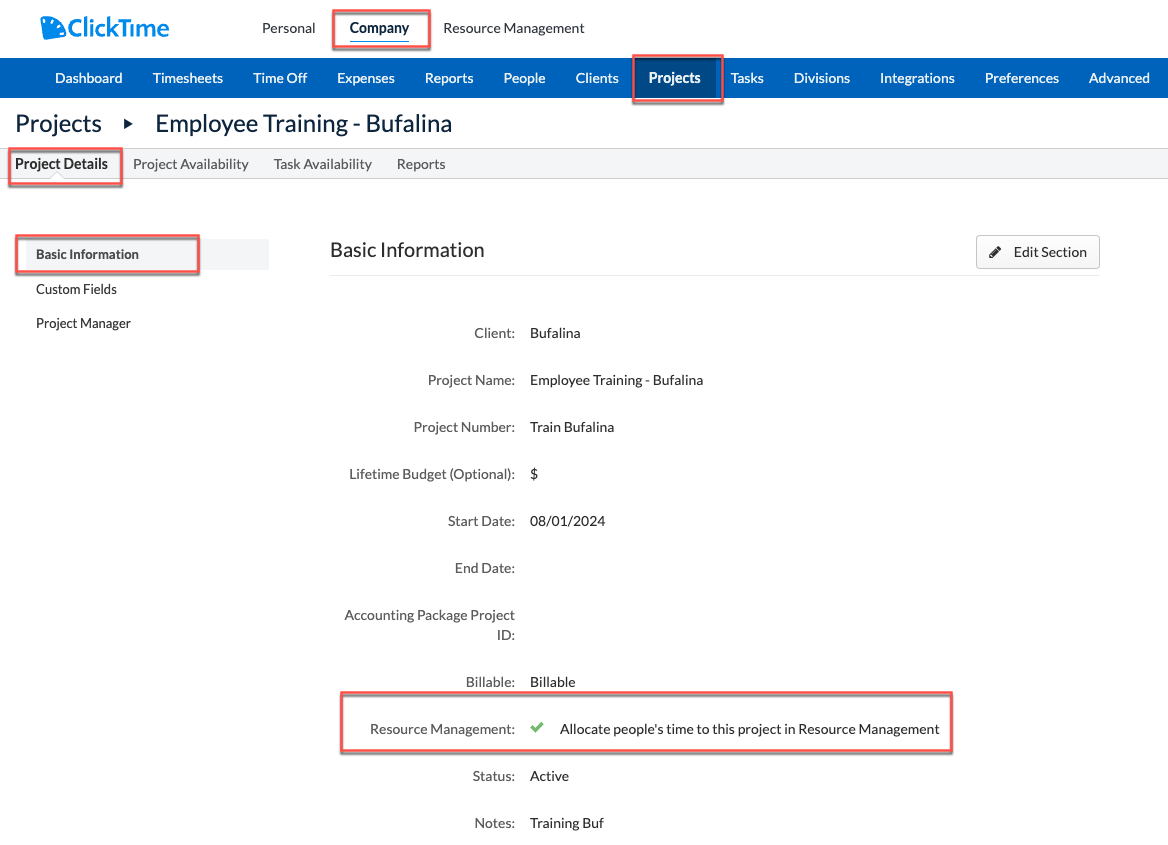Screen dimensions: 1168x845
Task: Click the notes value Training Buf
Action: (x=567, y=823)
